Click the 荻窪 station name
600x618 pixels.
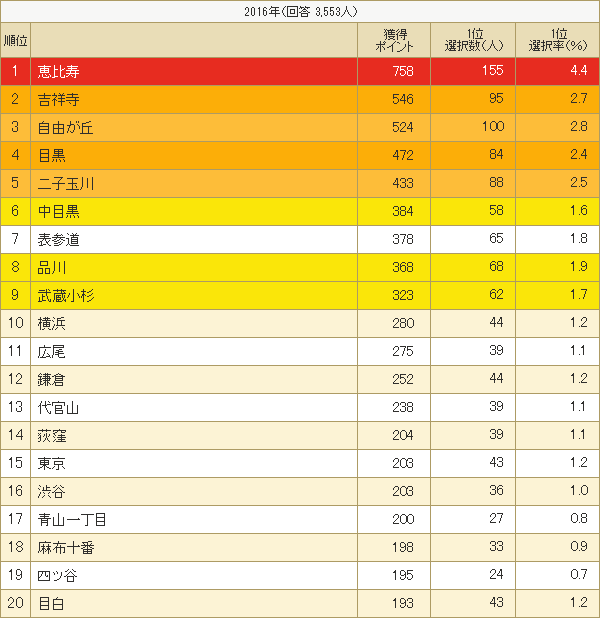pyautogui.click(x=52, y=435)
